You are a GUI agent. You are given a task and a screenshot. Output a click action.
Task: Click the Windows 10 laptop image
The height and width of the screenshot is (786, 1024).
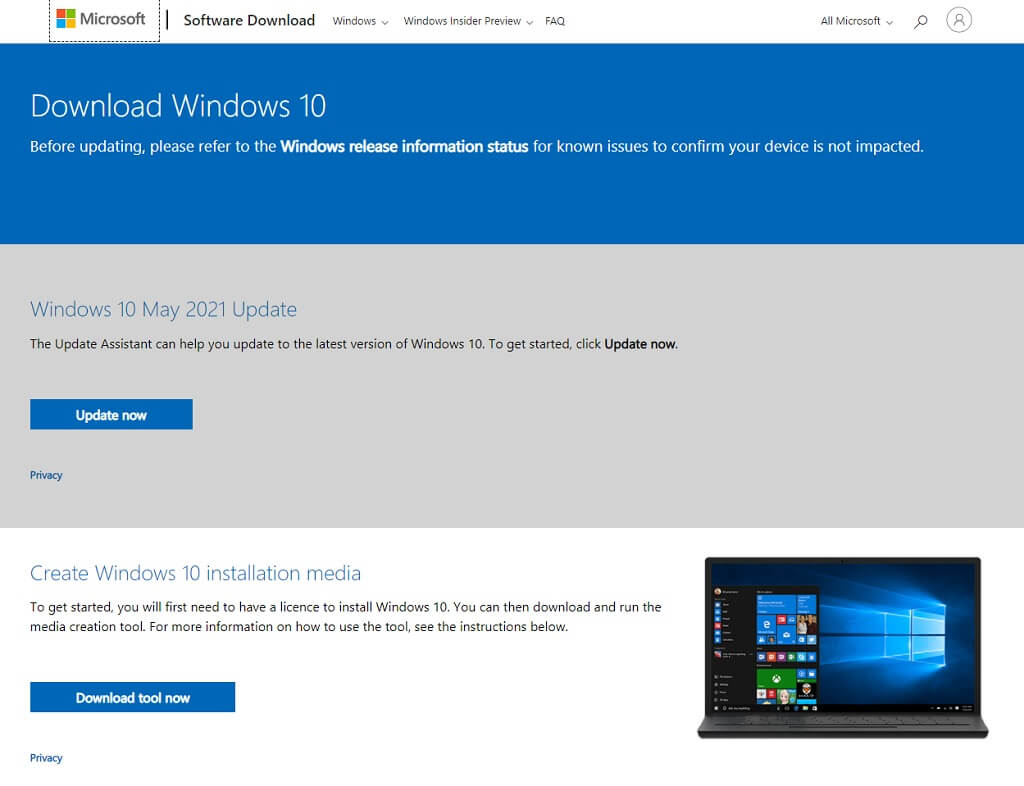pyautogui.click(x=842, y=648)
